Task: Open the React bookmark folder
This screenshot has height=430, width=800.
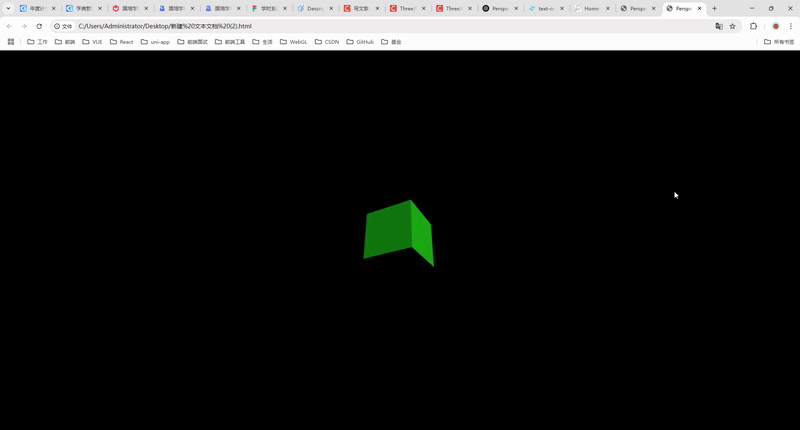Action: 121,42
